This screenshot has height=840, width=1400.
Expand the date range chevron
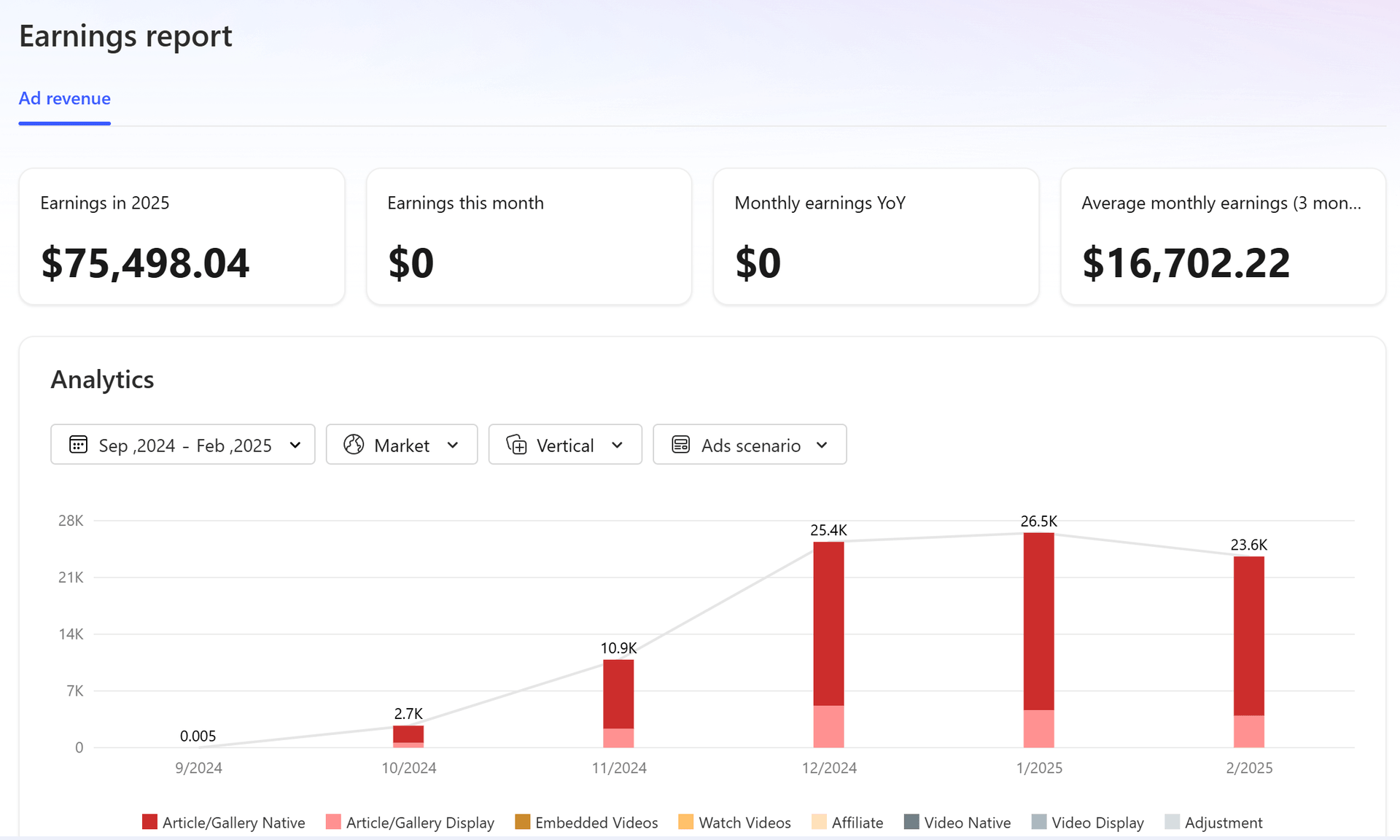point(295,445)
